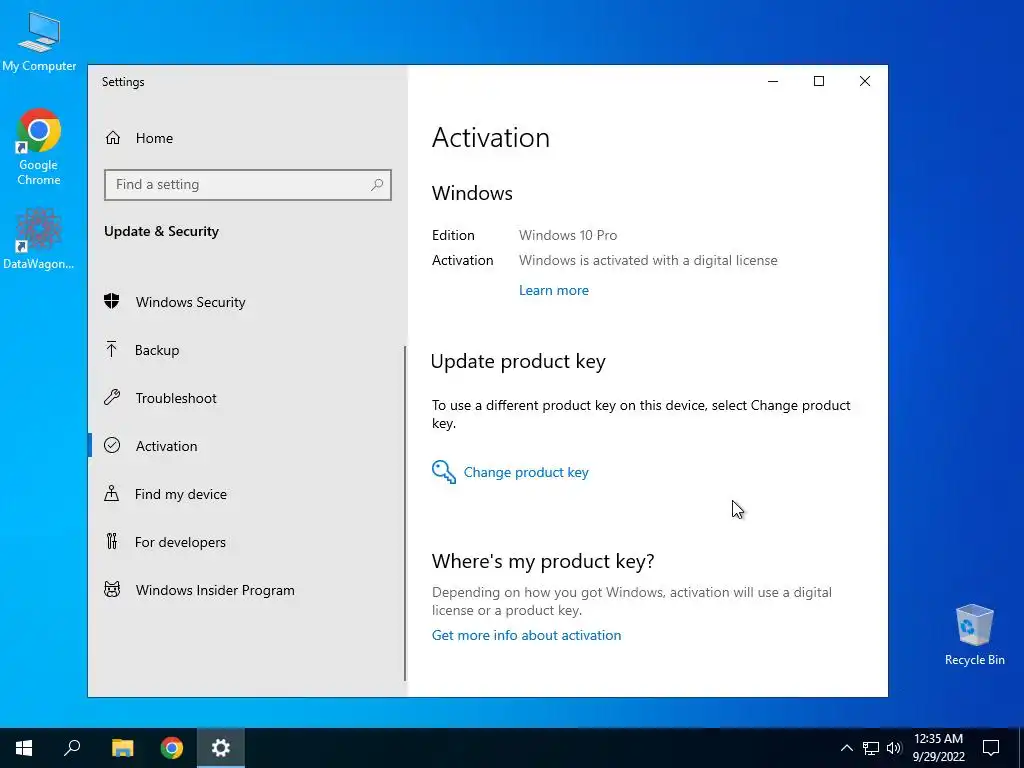Open File Explorer from the taskbar
This screenshot has height=768, width=1024.
coord(122,748)
